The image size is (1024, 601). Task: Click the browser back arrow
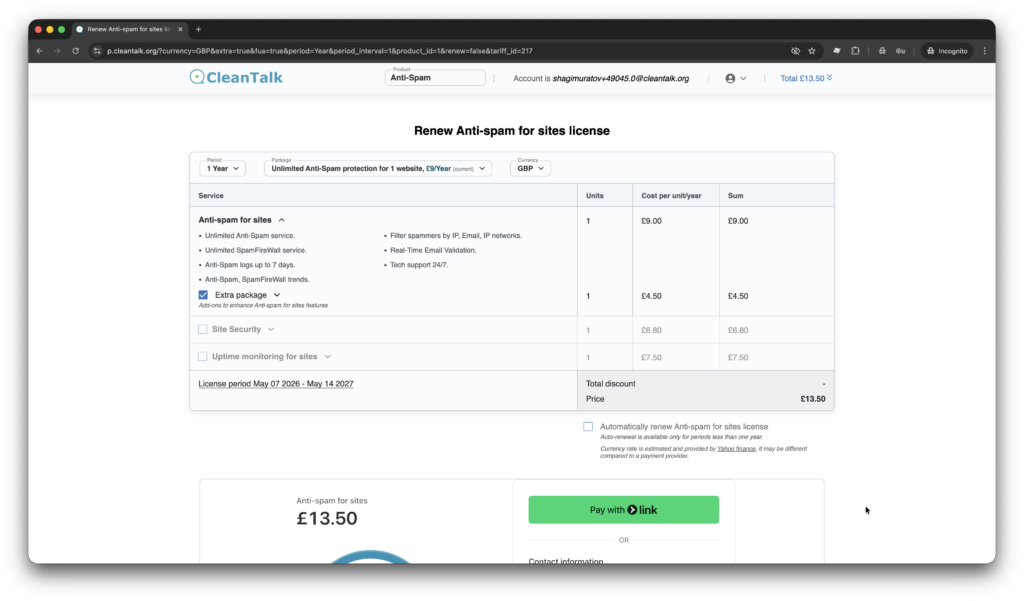(x=40, y=51)
